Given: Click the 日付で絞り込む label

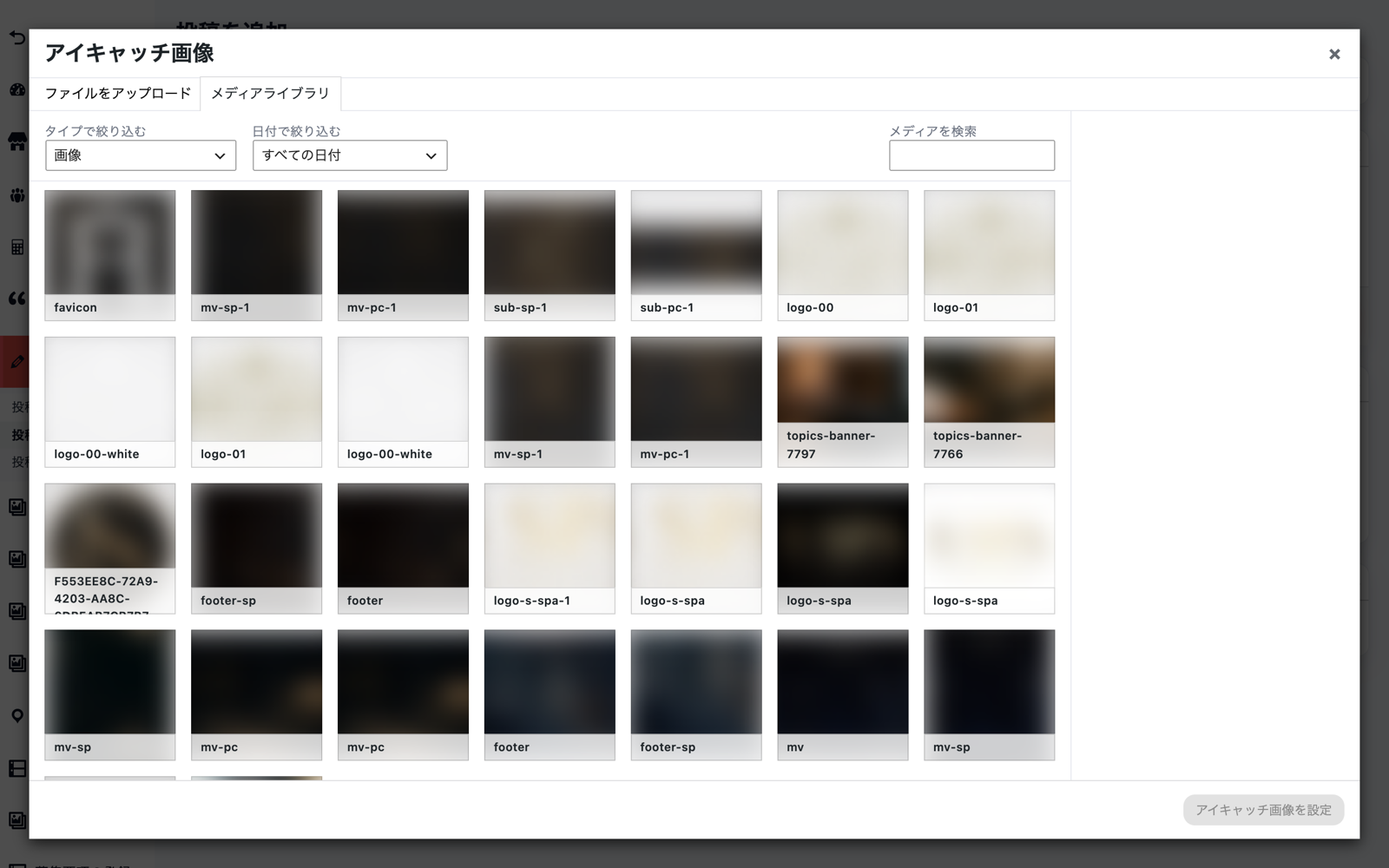Looking at the screenshot, I should (296, 131).
